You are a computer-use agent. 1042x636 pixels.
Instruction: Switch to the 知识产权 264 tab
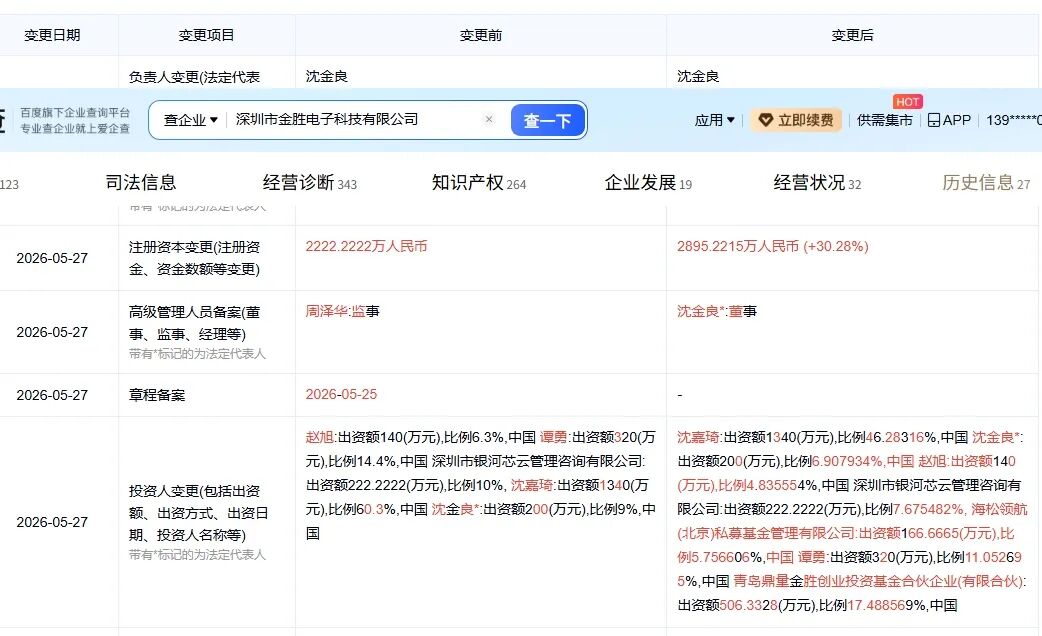[x=478, y=183]
